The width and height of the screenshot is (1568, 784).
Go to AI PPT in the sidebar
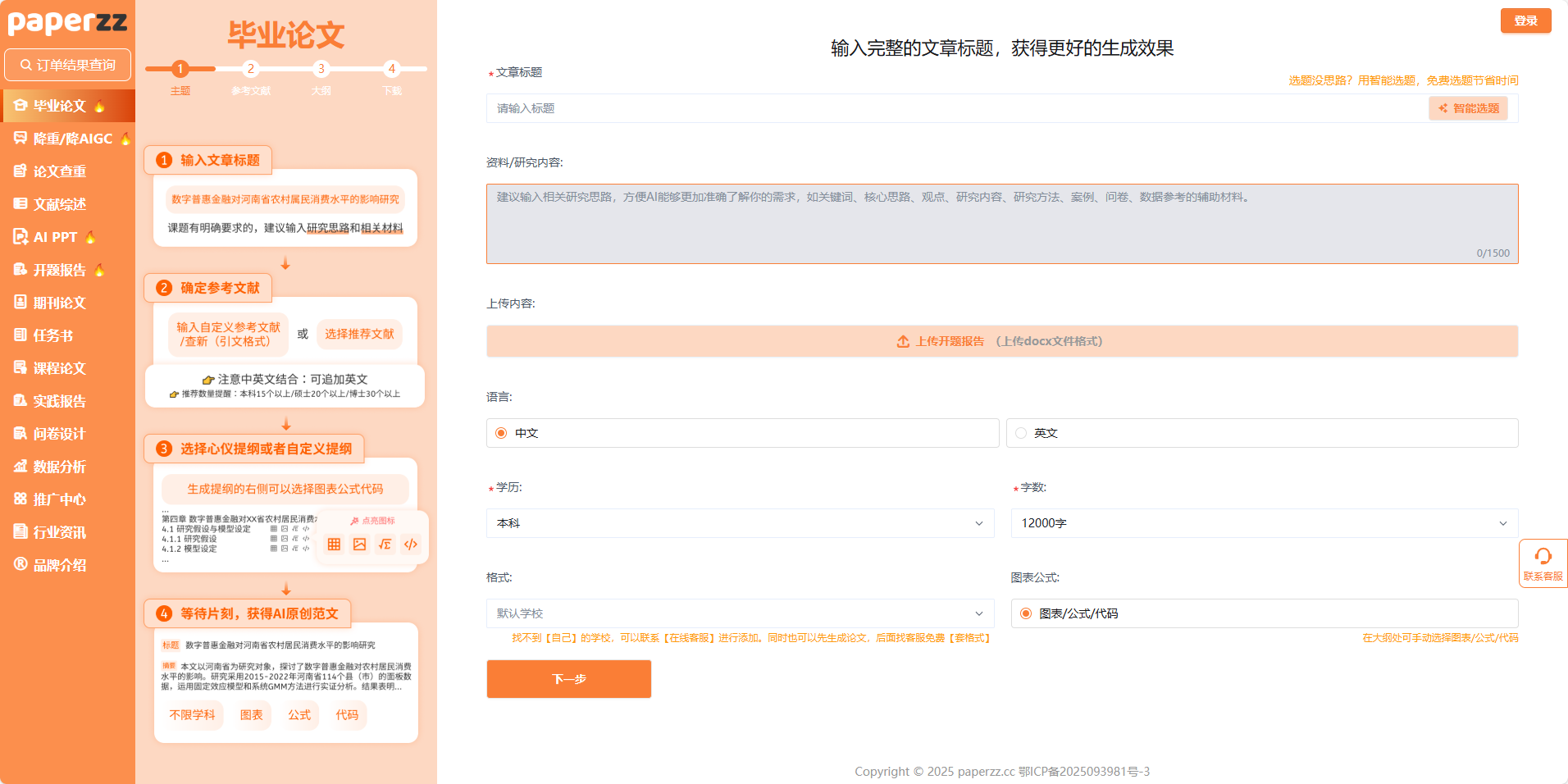[55, 237]
